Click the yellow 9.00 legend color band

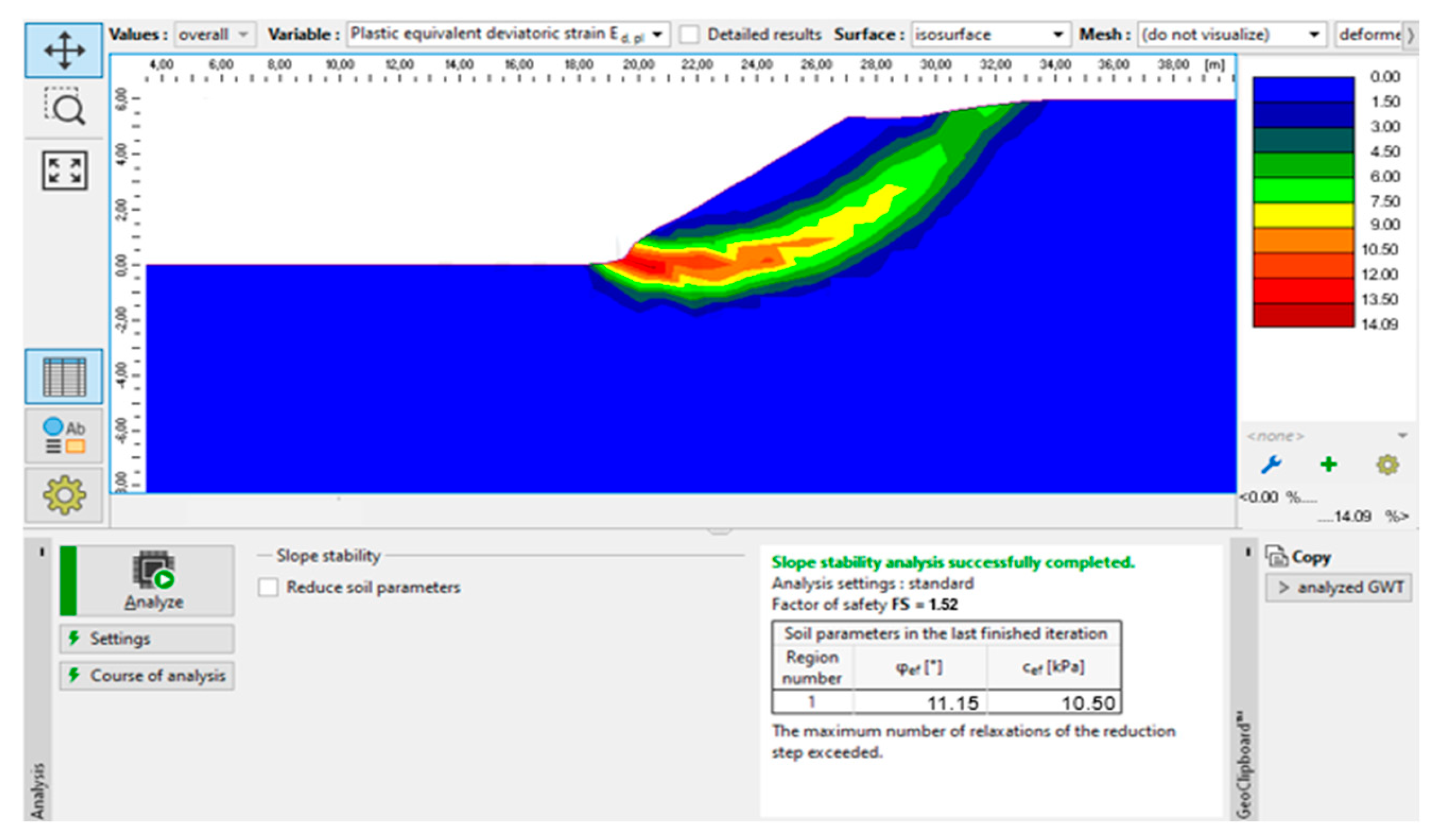(x=1303, y=215)
